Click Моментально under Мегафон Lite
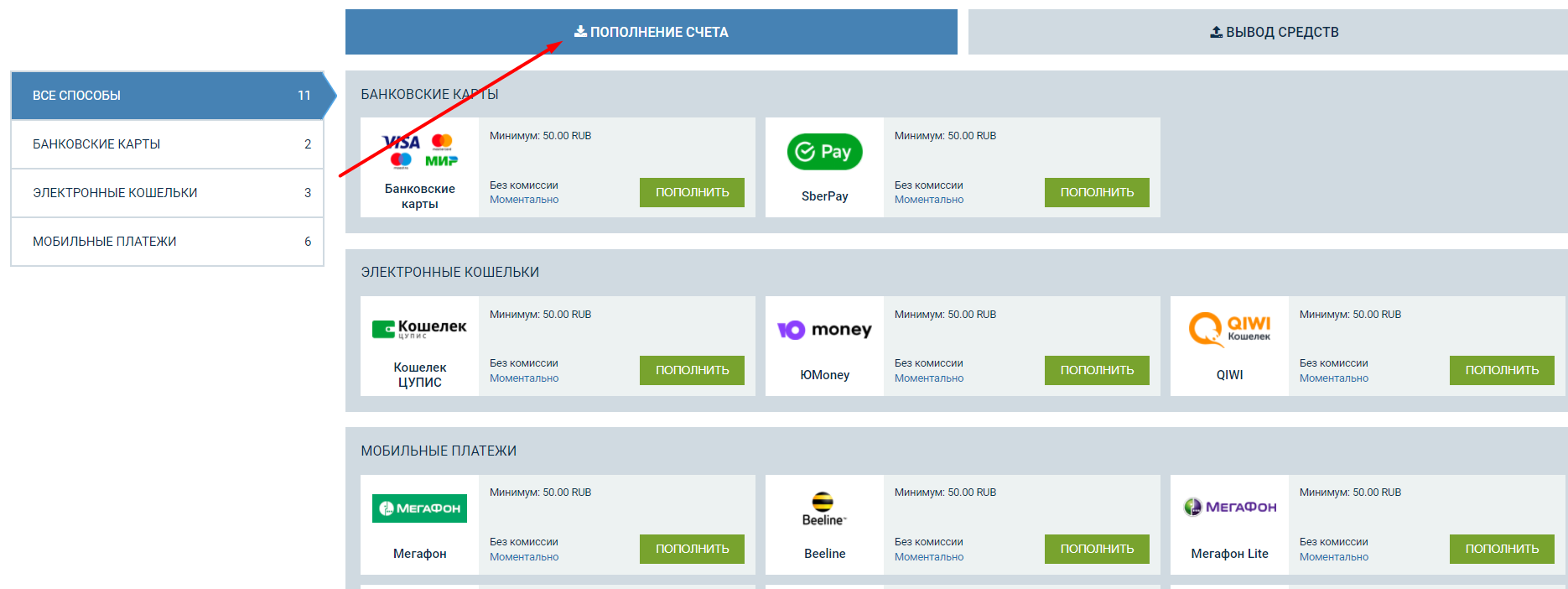 click(1334, 557)
